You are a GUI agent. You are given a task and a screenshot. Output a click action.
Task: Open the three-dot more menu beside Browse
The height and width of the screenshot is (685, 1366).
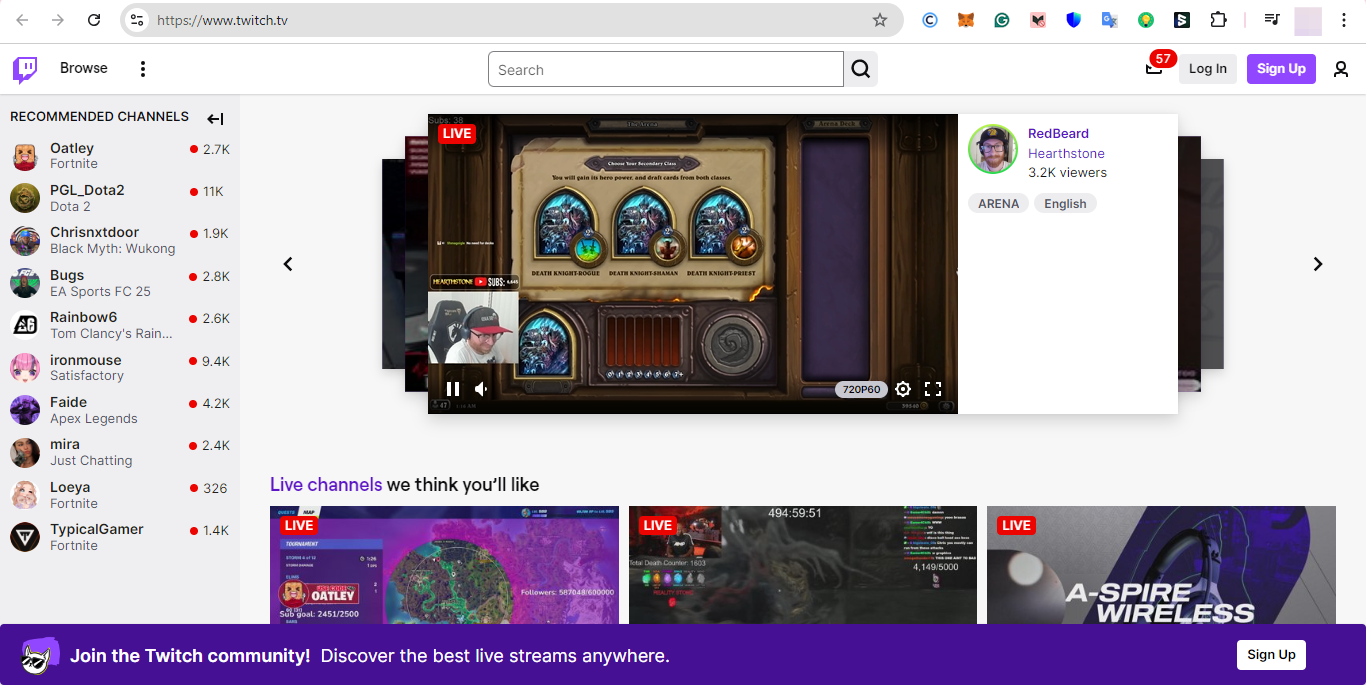143,69
